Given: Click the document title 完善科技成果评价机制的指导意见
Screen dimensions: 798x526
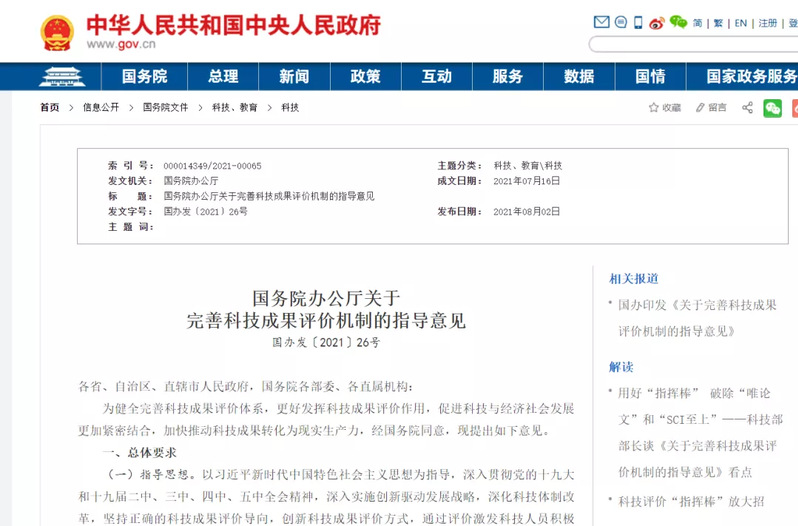Looking at the screenshot, I should tap(326, 321).
